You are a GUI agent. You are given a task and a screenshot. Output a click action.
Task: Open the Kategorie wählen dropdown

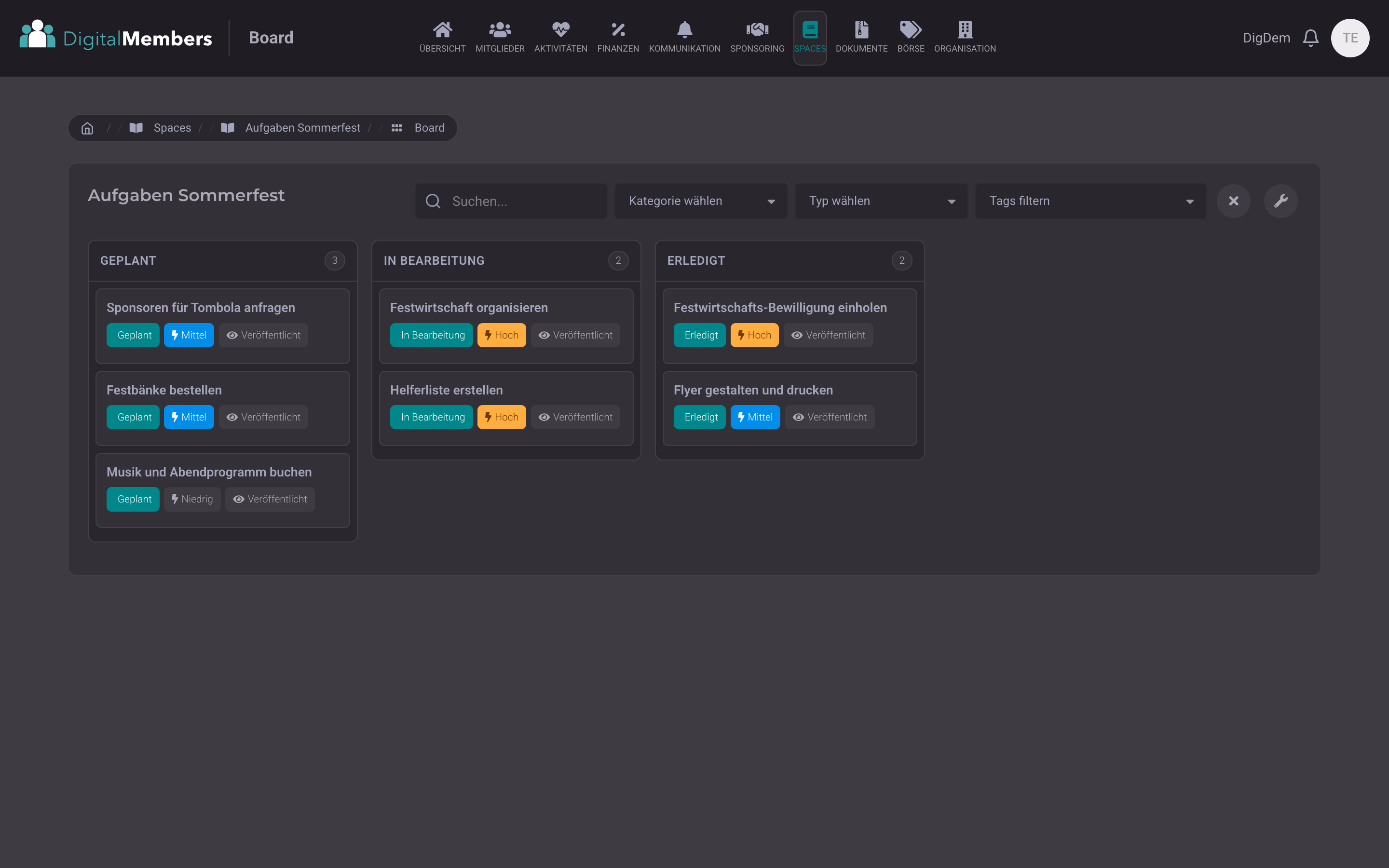pyautogui.click(x=701, y=201)
